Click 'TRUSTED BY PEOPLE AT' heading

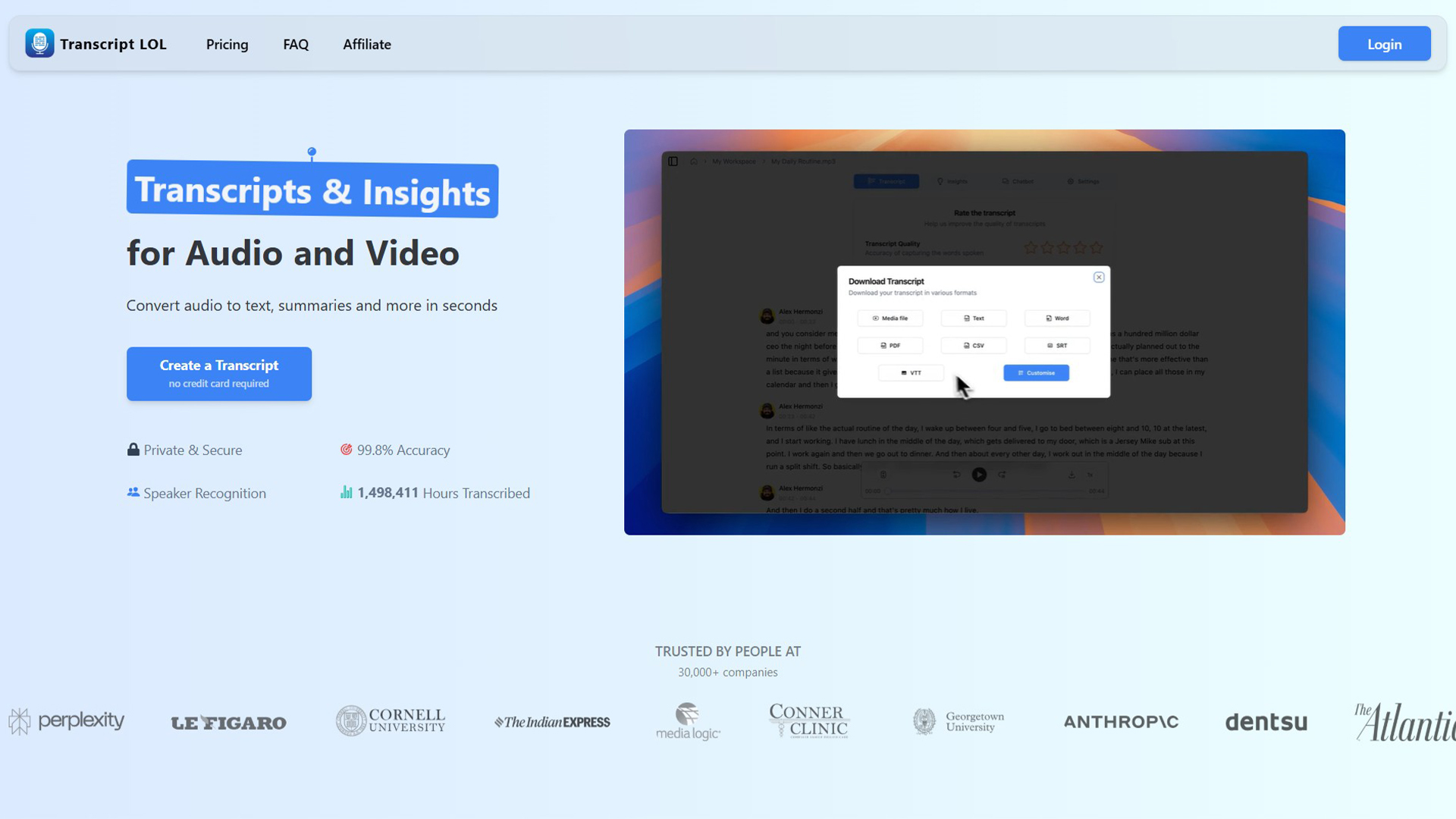pos(728,651)
